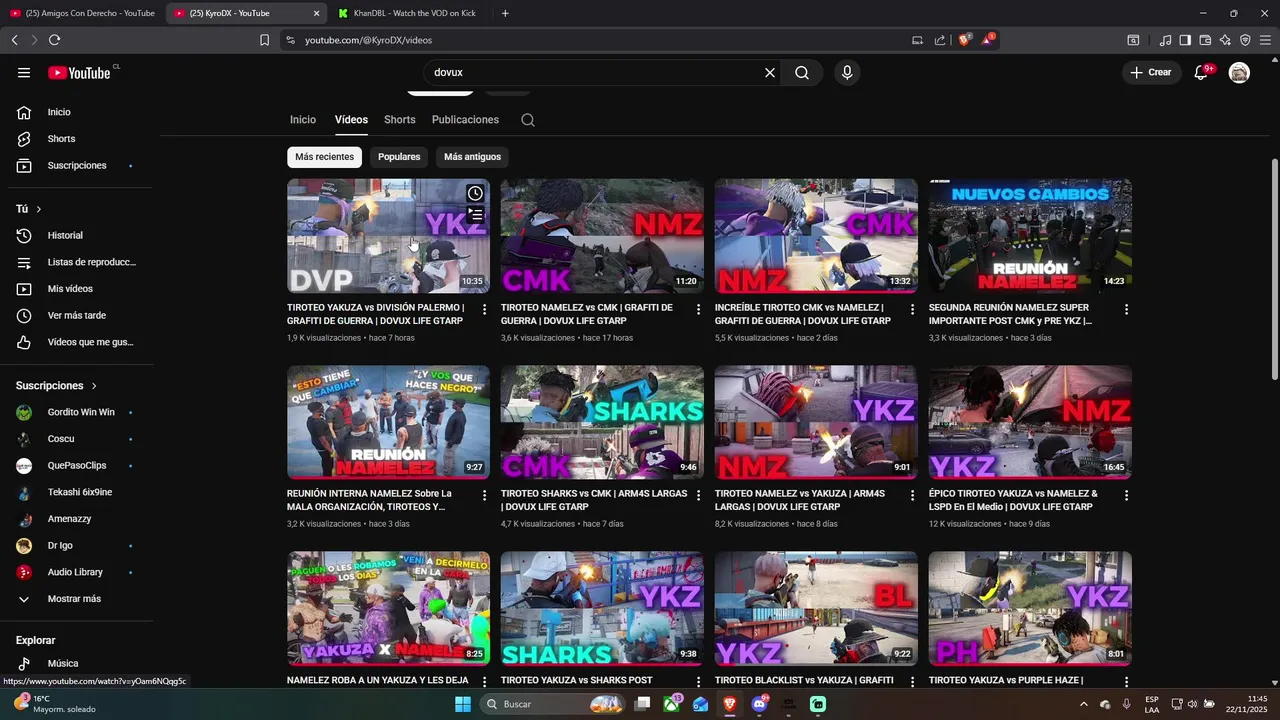Open options for ÉPICO TIROTEO YAKUZA vs NAMELEZ

click(1126, 496)
